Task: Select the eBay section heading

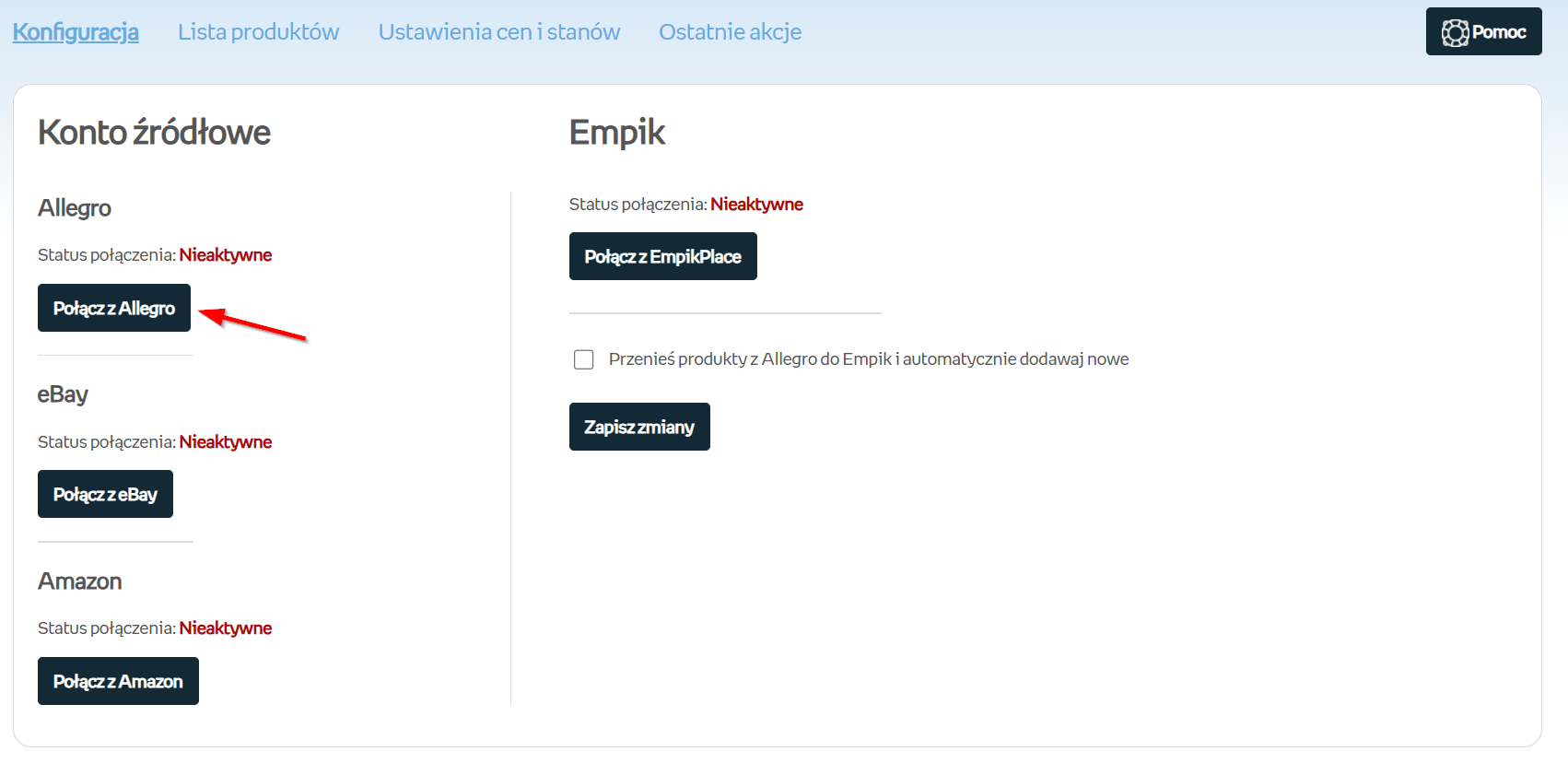Action: [x=63, y=394]
